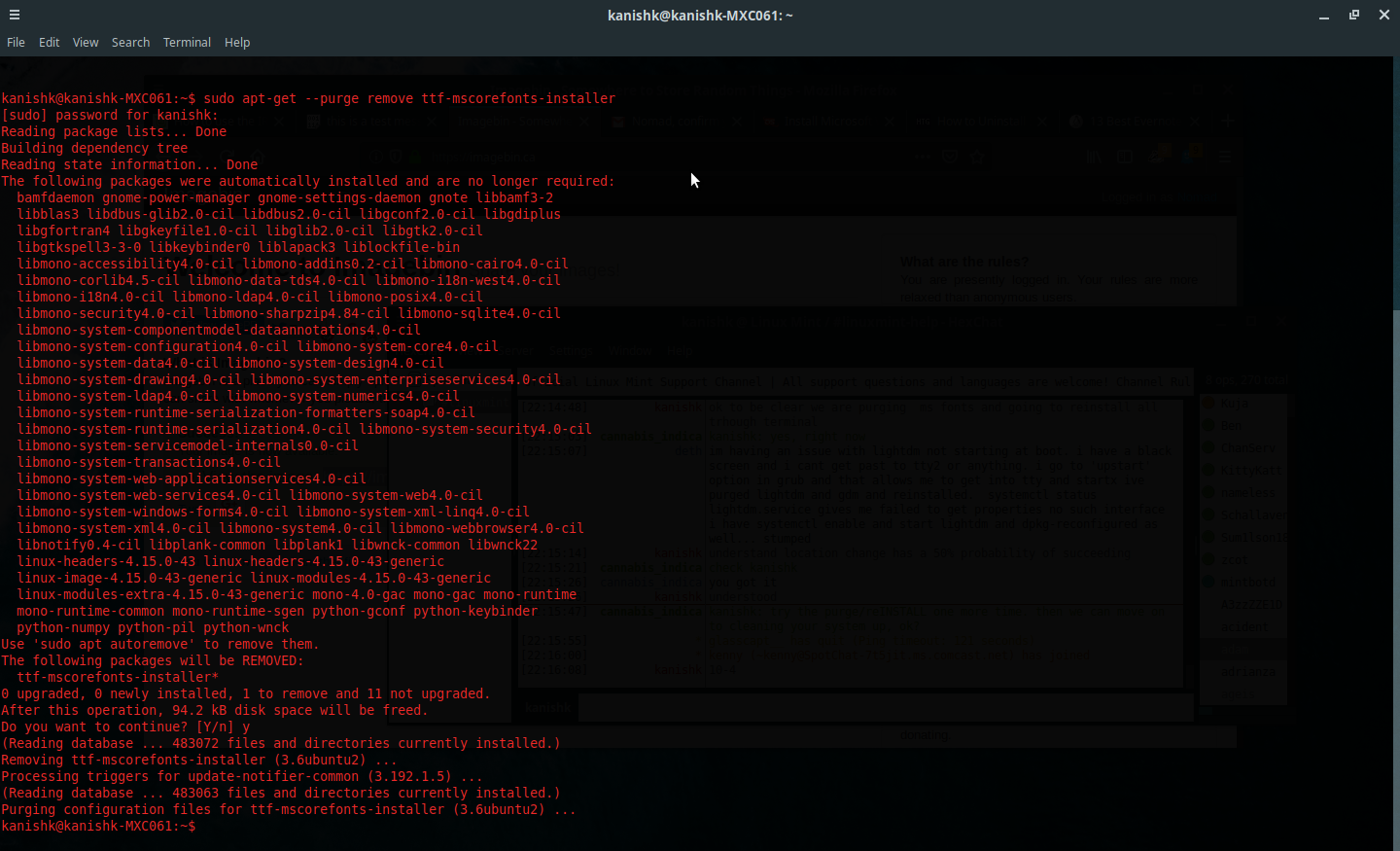The image size is (1400, 851).
Task: Click 'libmono-system-ldap4.0-cil' package name
Action: click(118, 396)
